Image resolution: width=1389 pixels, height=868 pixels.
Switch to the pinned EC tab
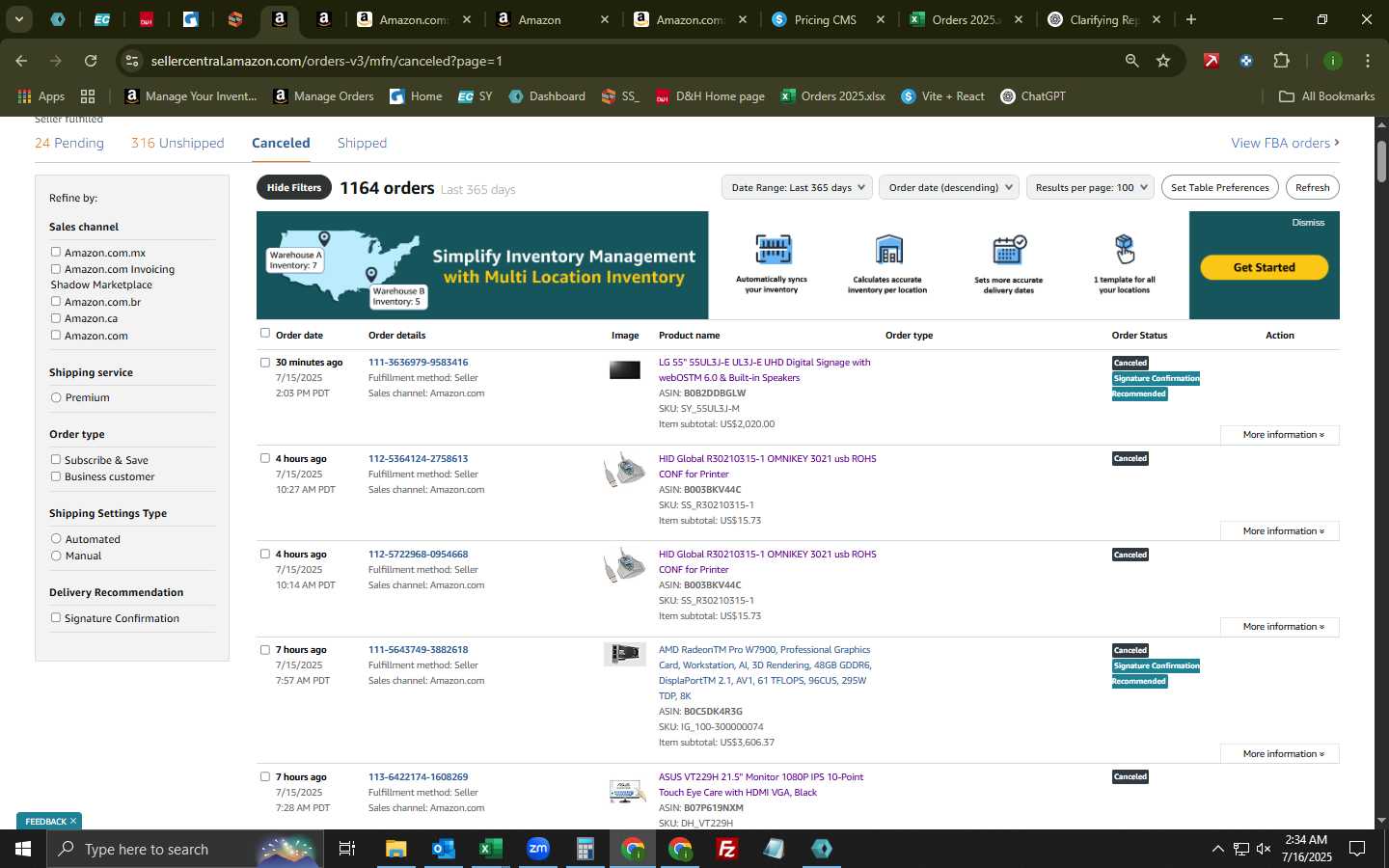102,19
